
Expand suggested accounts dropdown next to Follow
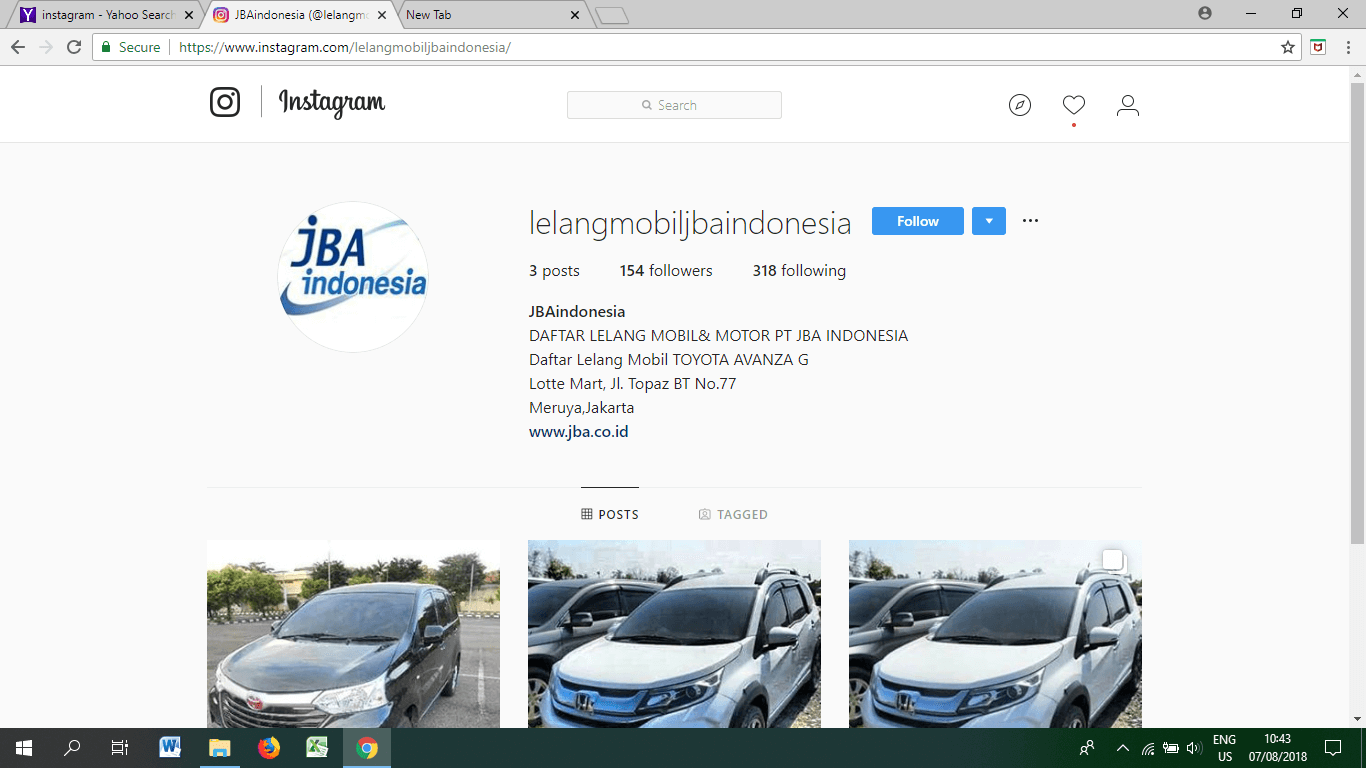coord(989,221)
